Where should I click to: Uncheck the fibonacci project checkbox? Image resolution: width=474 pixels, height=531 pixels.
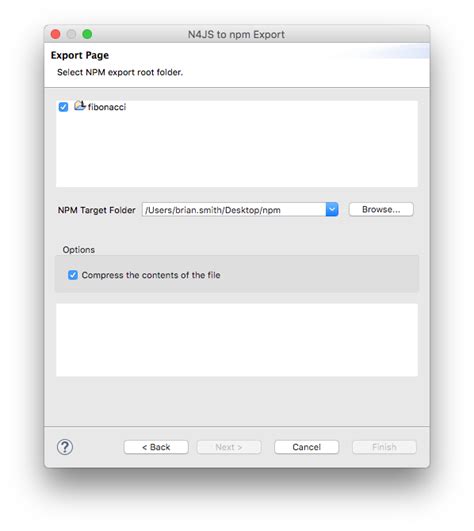point(63,107)
